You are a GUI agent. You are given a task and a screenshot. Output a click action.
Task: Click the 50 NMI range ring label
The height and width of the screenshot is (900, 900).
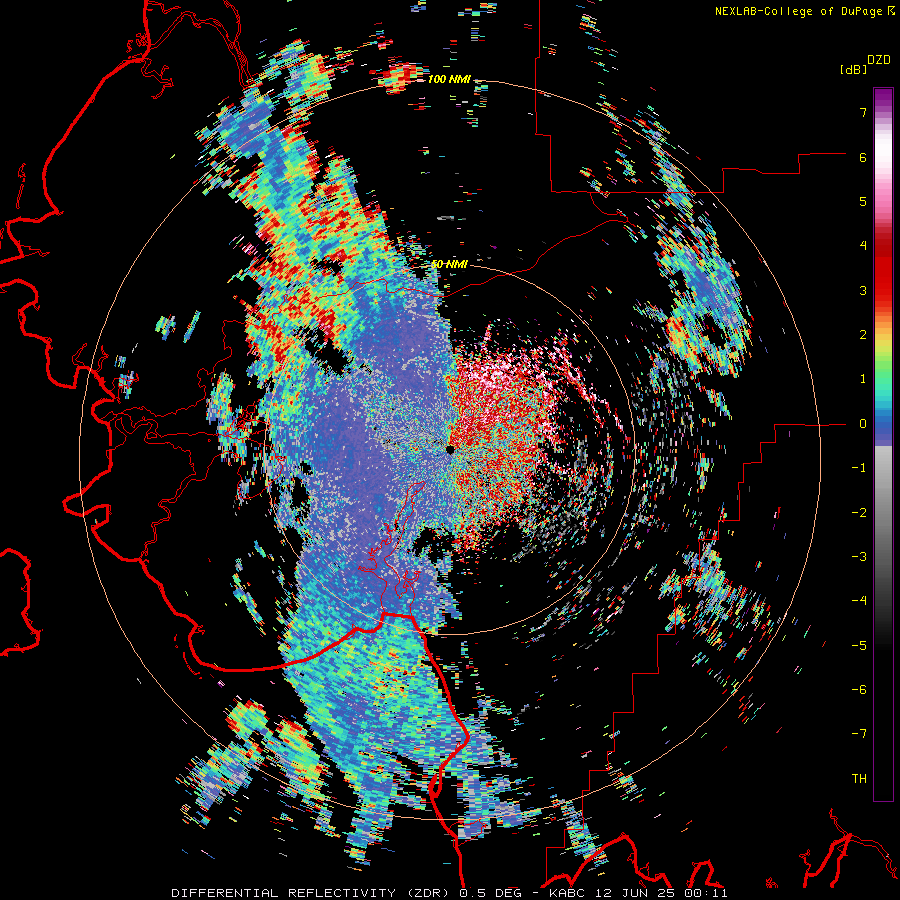point(449,264)
